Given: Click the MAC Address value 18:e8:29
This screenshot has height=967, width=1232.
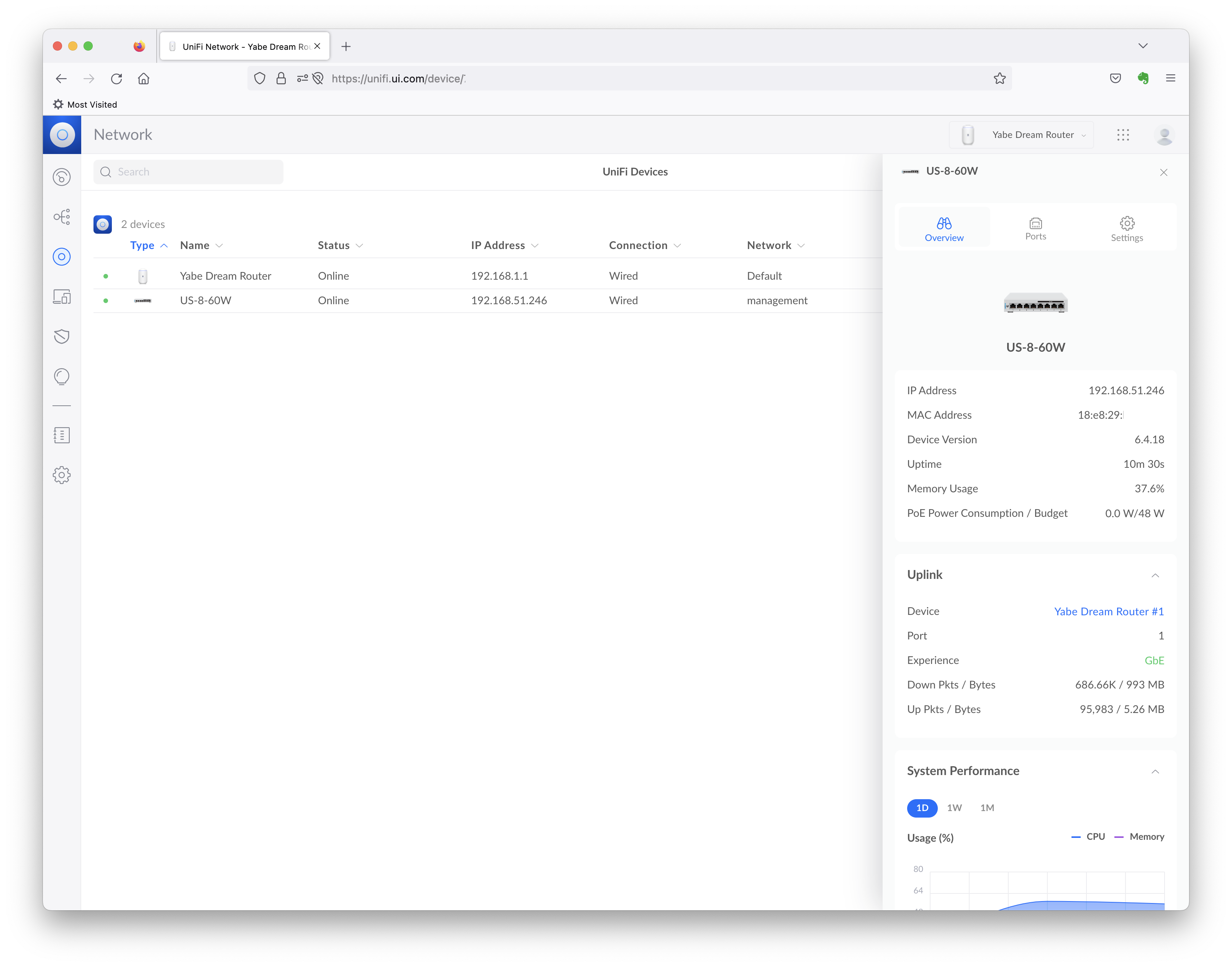Looking at the screenshot, I should click(1100, 415).
